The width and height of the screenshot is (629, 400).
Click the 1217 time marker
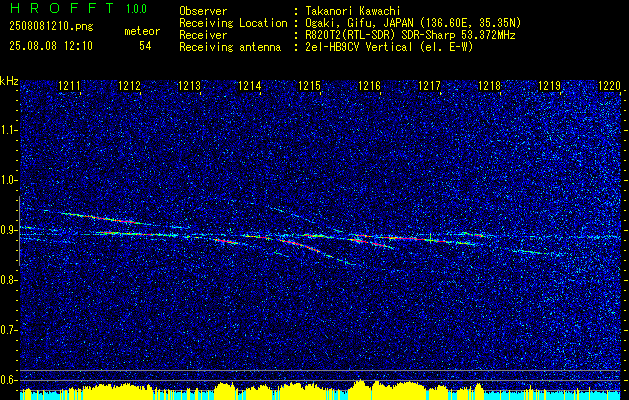(x=429, y=86)
